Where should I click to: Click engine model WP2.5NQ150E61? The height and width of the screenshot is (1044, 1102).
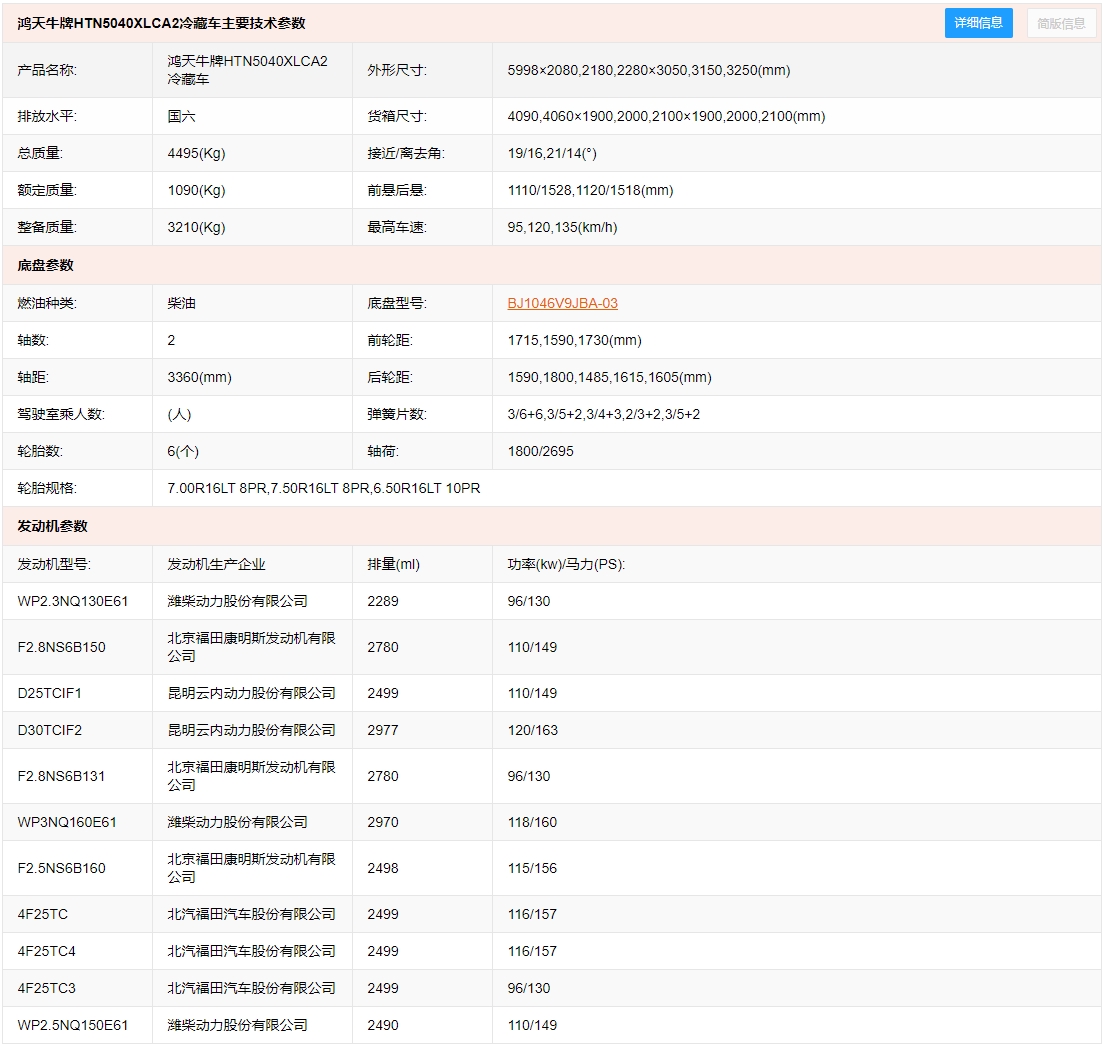pyautogui.click(x=73, y=1025)
